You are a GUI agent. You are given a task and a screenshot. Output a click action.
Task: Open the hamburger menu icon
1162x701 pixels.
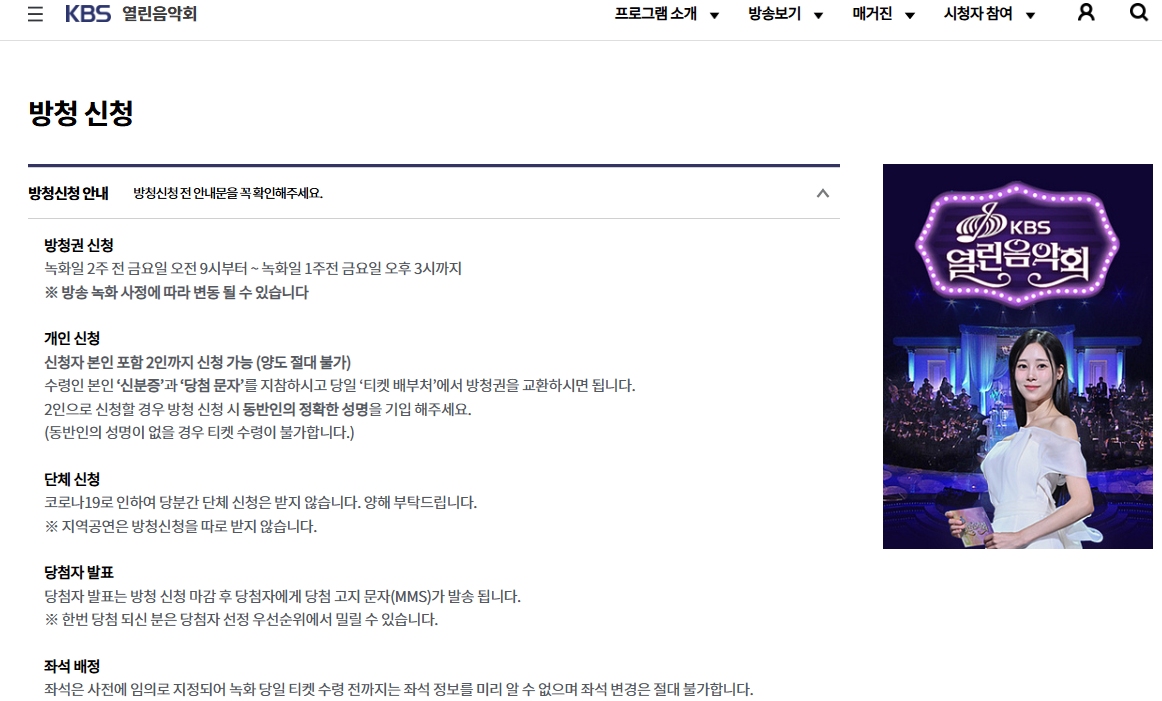coord(35,14)
